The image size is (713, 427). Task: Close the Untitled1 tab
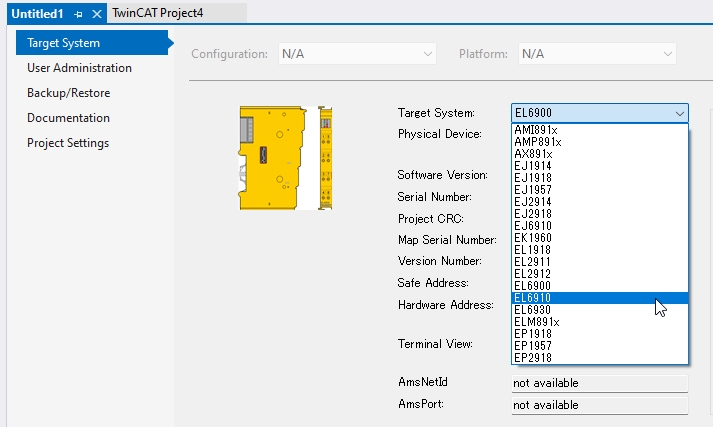(x=96, y=14)
